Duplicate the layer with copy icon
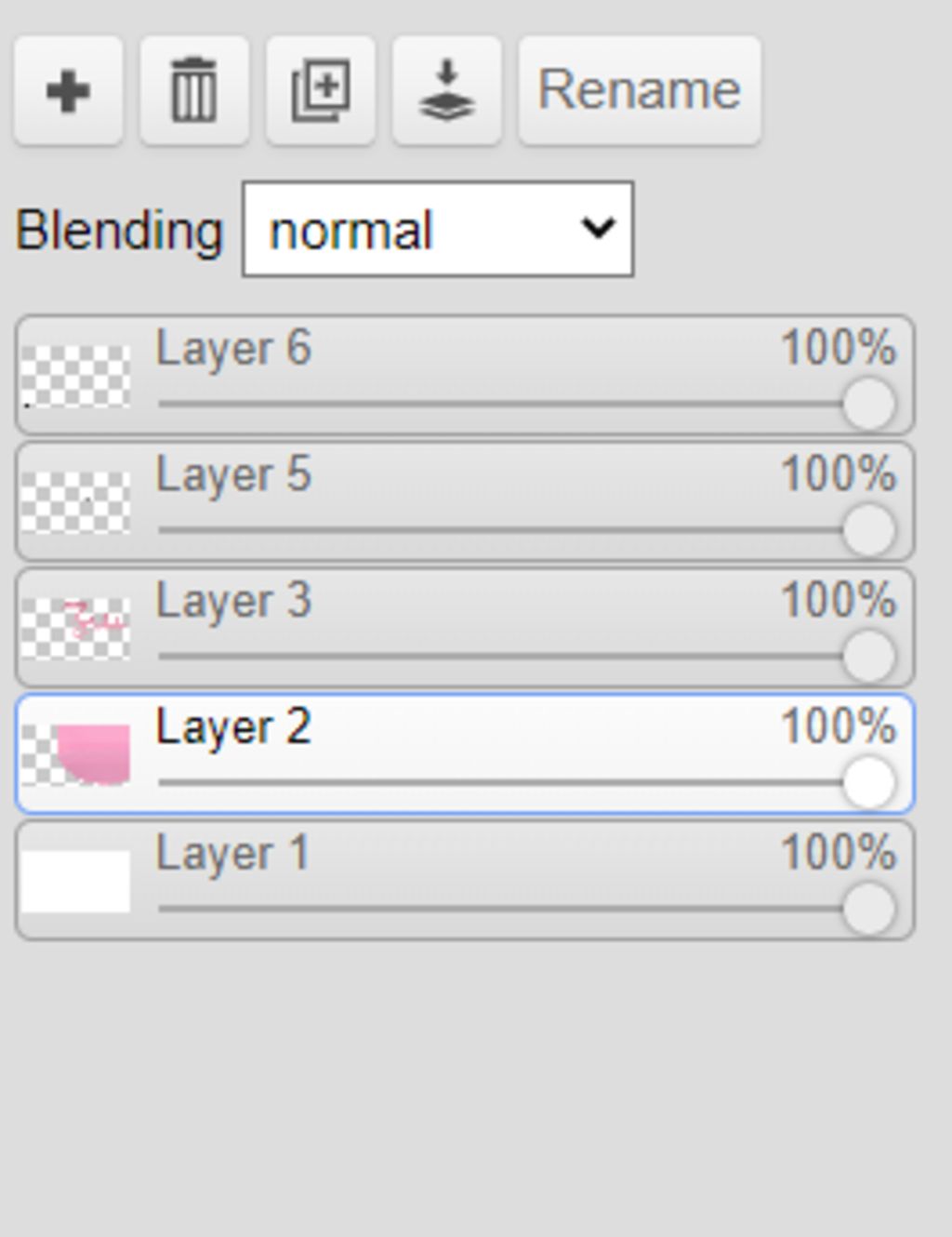The width and height of the screenshot is (952, 1237). point(321,91)
